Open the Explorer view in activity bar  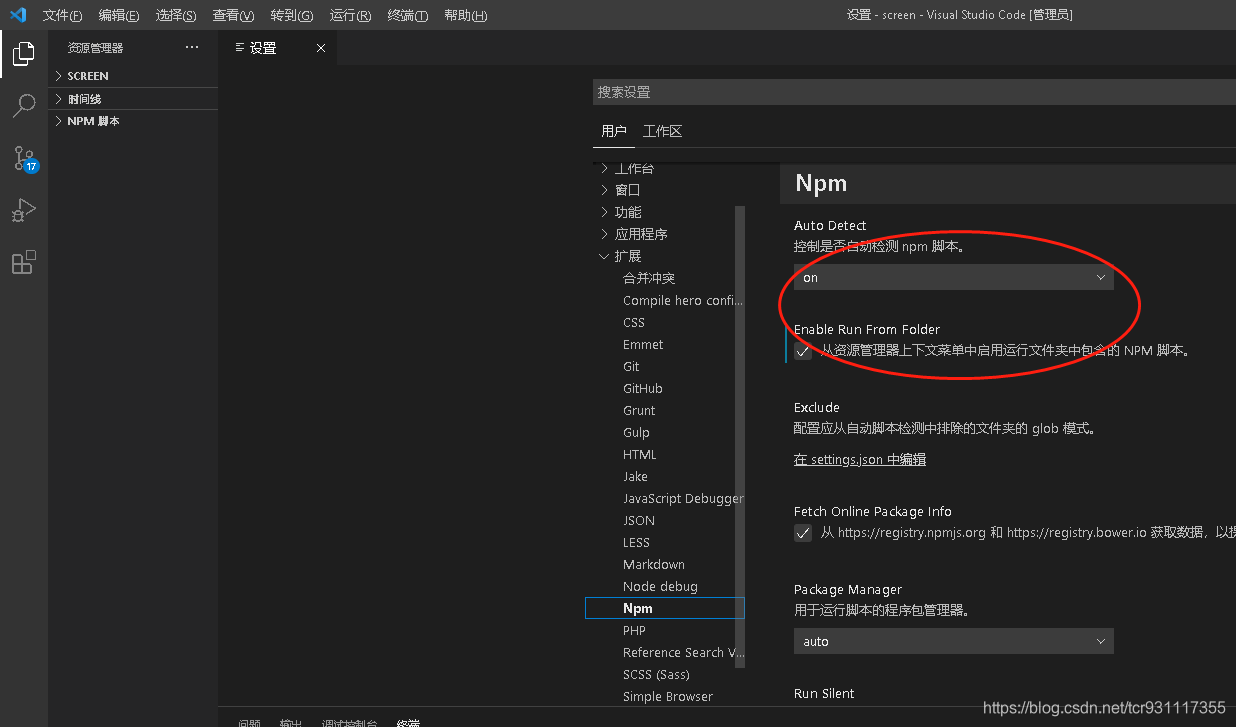click(24, 54)
